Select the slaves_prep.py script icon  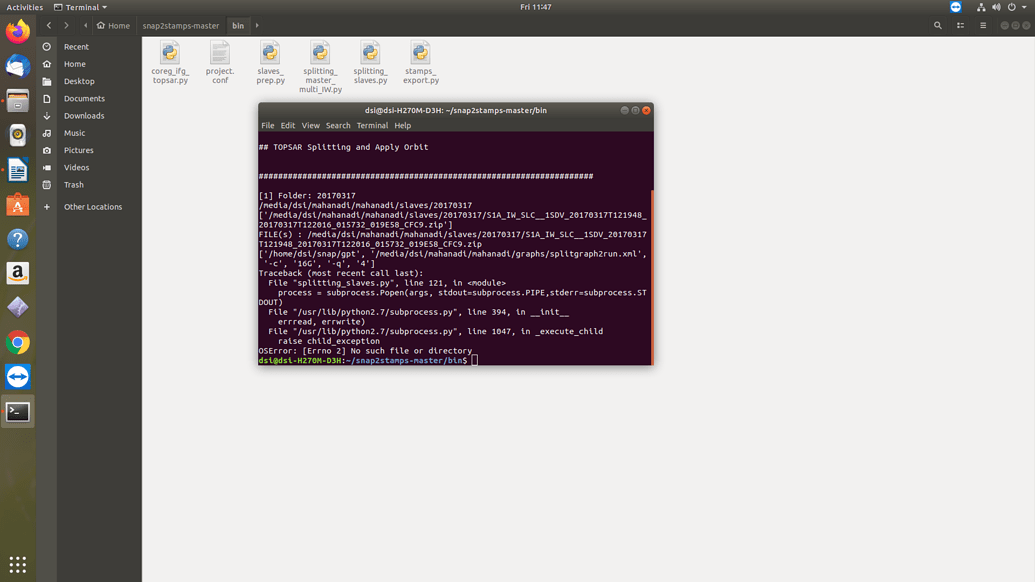270,54
